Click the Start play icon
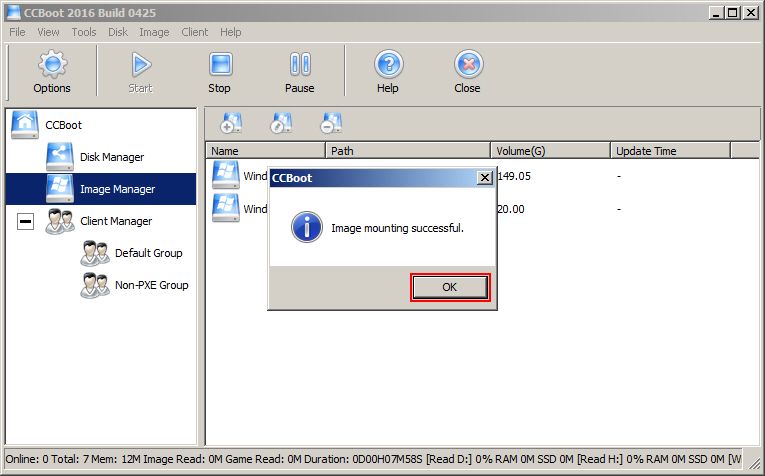Screen dimensions: 765x476 pos(141,64)
